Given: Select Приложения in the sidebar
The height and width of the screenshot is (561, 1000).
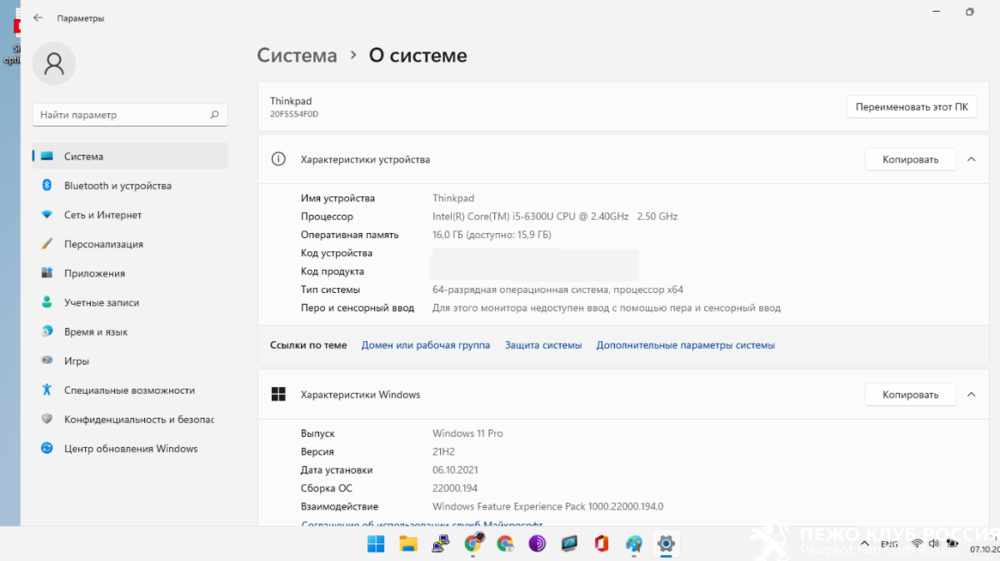Looking at the screenshot, I should pyautogui.click(x=94, y=273).
